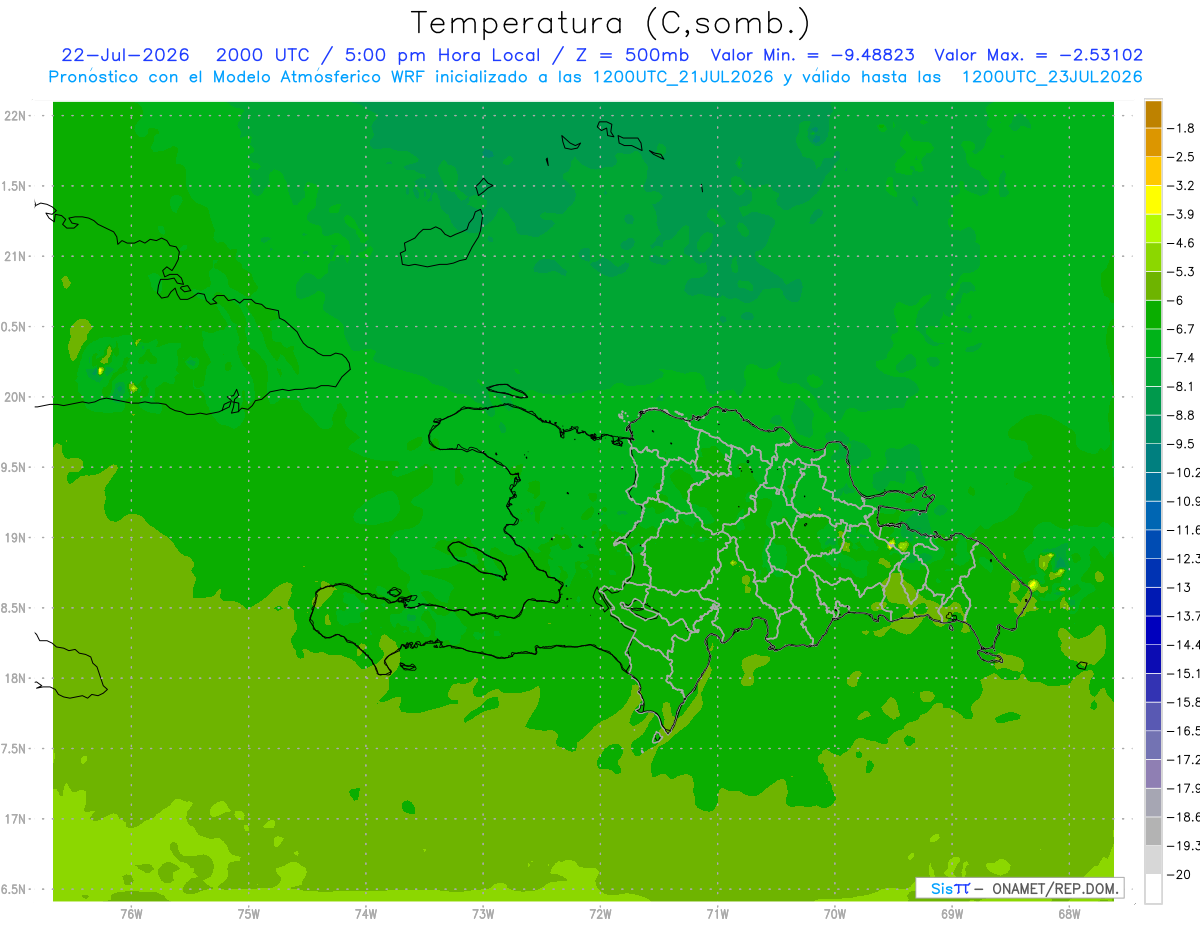The height and width of the screenshot is (927, 1200).
Task: Click the longitude label '69W'
Action: 951,914
